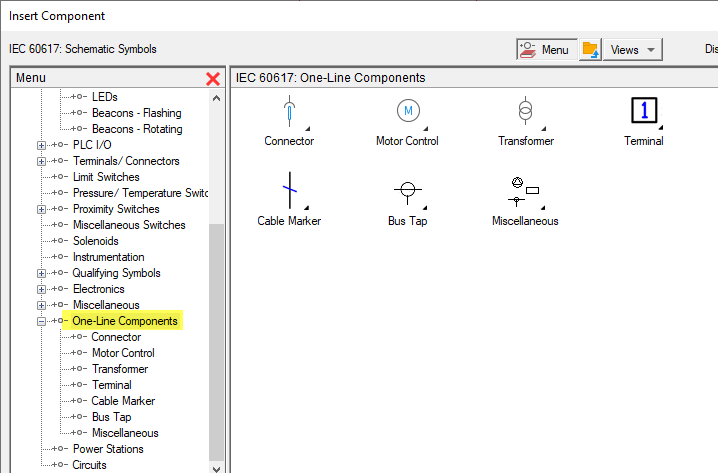Select Motor Control in the tree
Image resolution: width=718 pixels, height=473 pixels.
pos(123,353)
